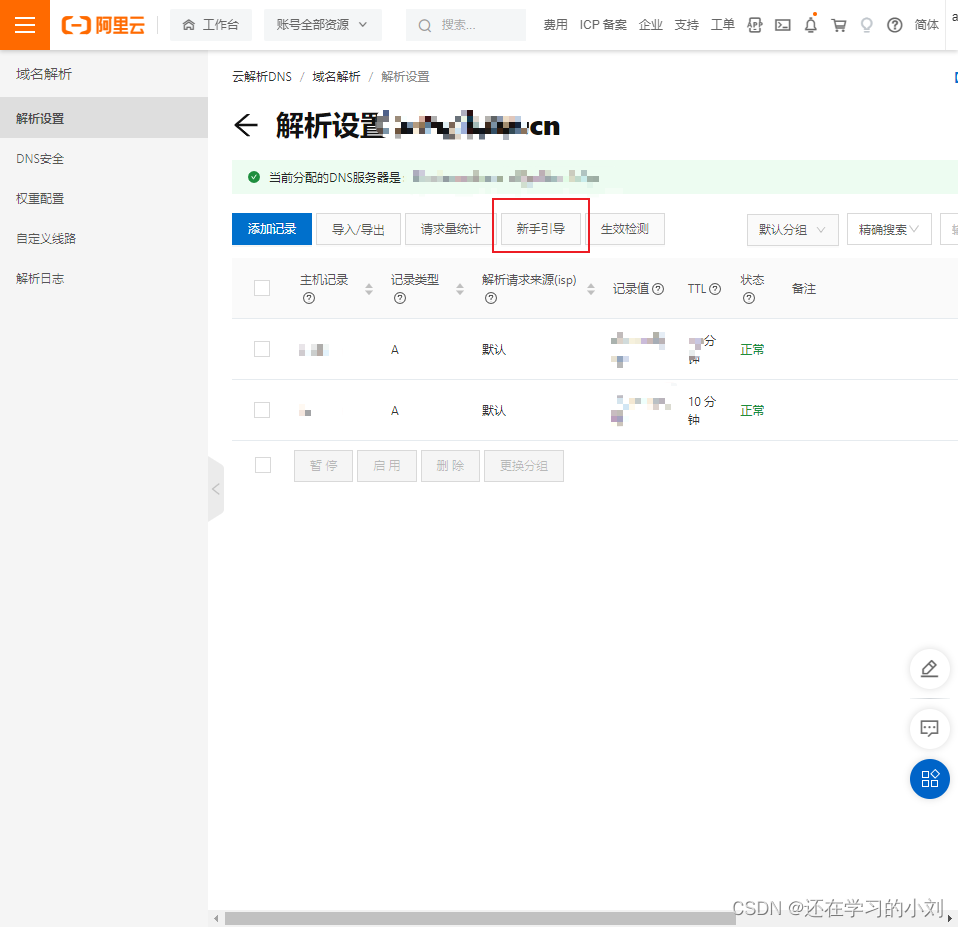Open 请求量统计
Image resolution: width=958 pixels, height=927 pixels.
point(450,229)
